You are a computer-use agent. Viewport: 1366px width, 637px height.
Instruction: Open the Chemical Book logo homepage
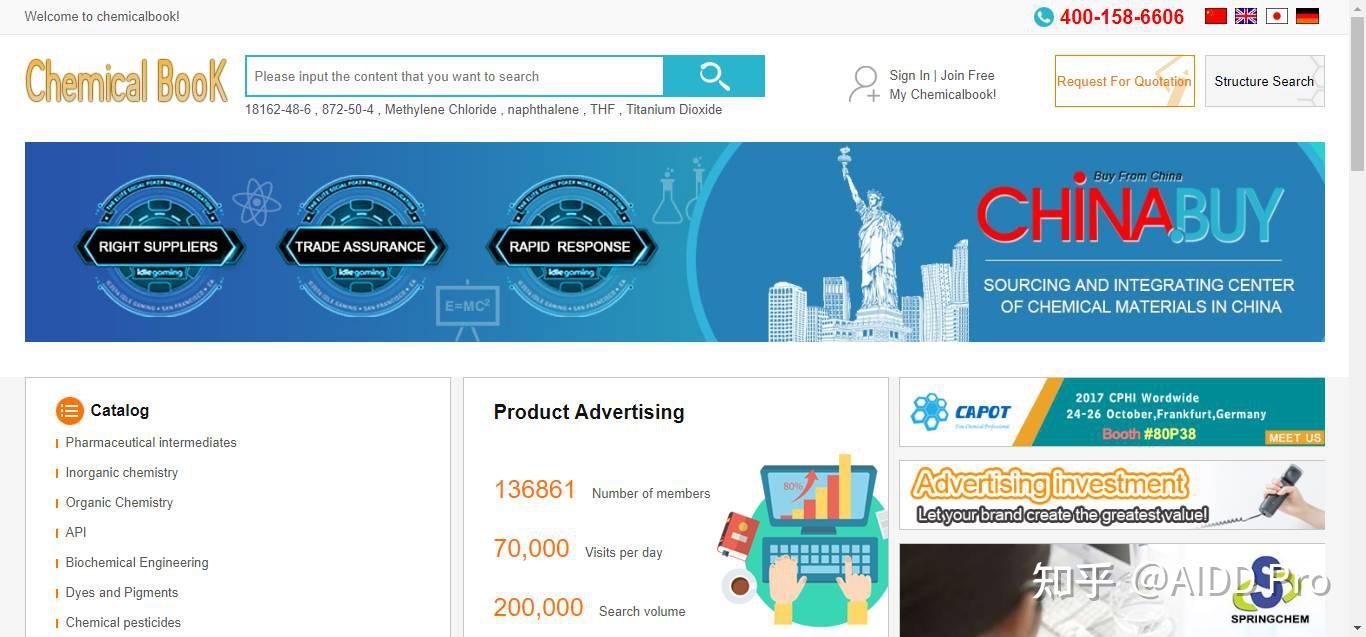click(127, 81)
